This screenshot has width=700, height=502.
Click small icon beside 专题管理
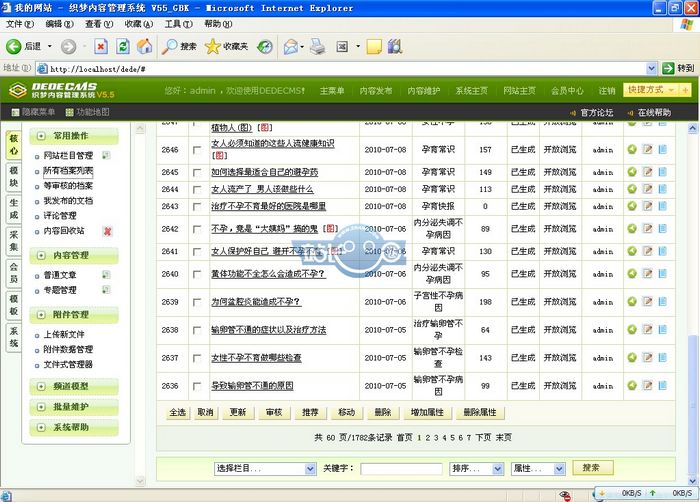tap(106, 290)
